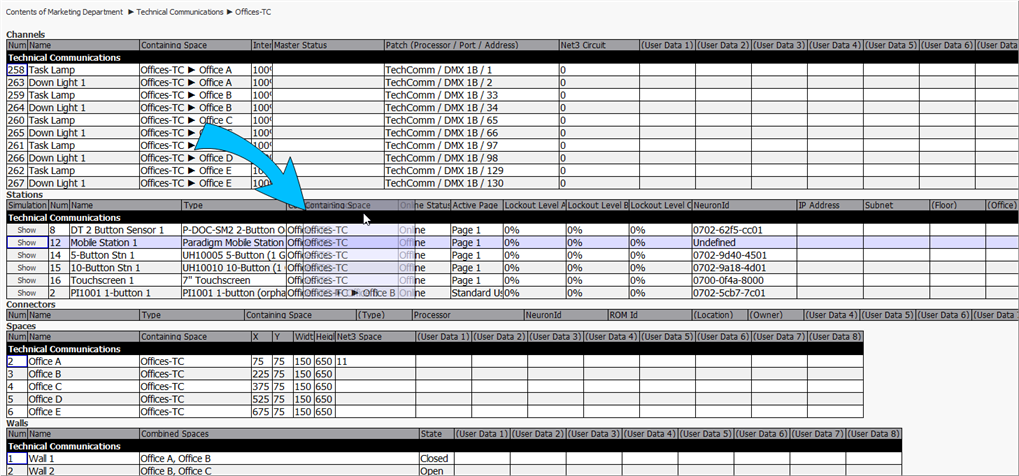The image size is (1019, 476).
Task: Open the State cell showing Open for Wall 2
Action: (435, 471)
